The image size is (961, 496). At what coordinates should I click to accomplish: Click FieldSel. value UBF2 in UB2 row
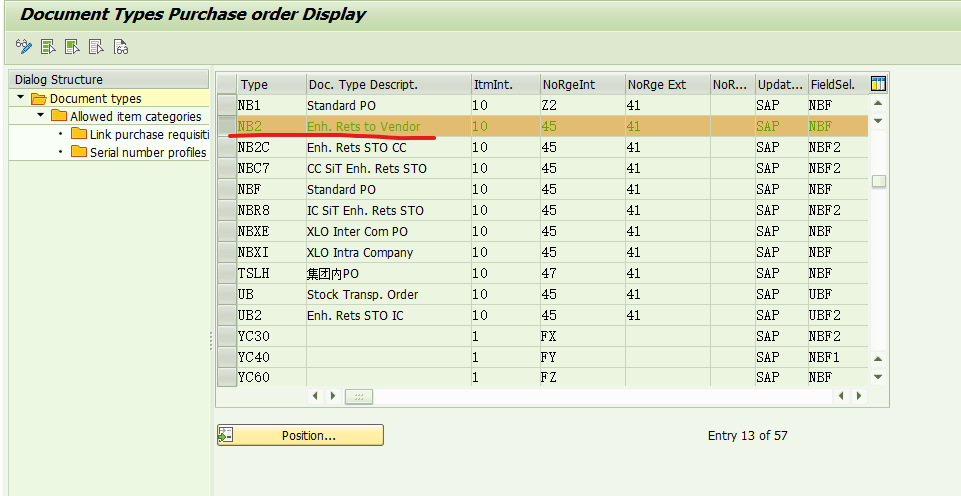[838, 315]
